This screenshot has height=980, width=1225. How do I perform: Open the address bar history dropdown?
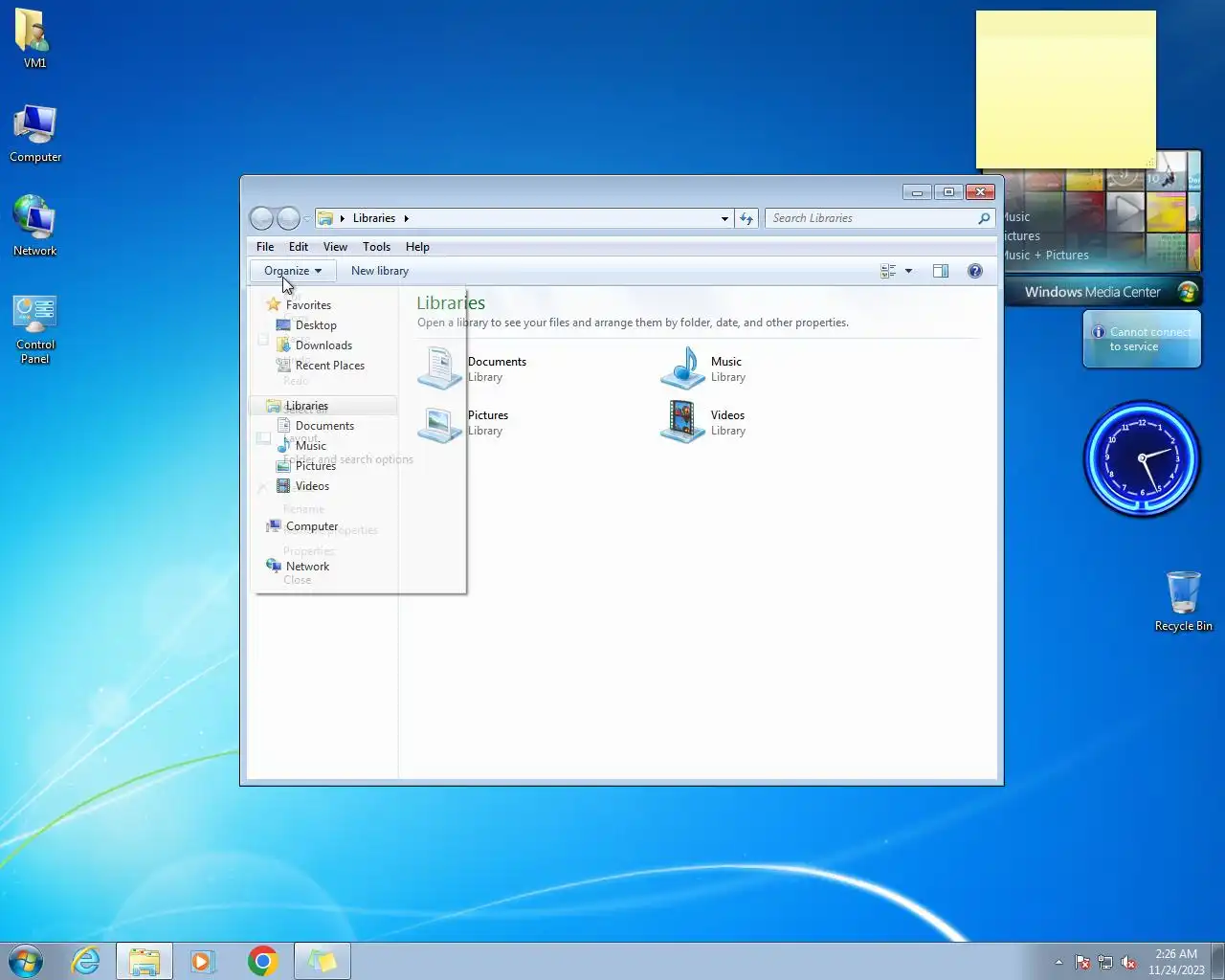click(x=724, y=218)
